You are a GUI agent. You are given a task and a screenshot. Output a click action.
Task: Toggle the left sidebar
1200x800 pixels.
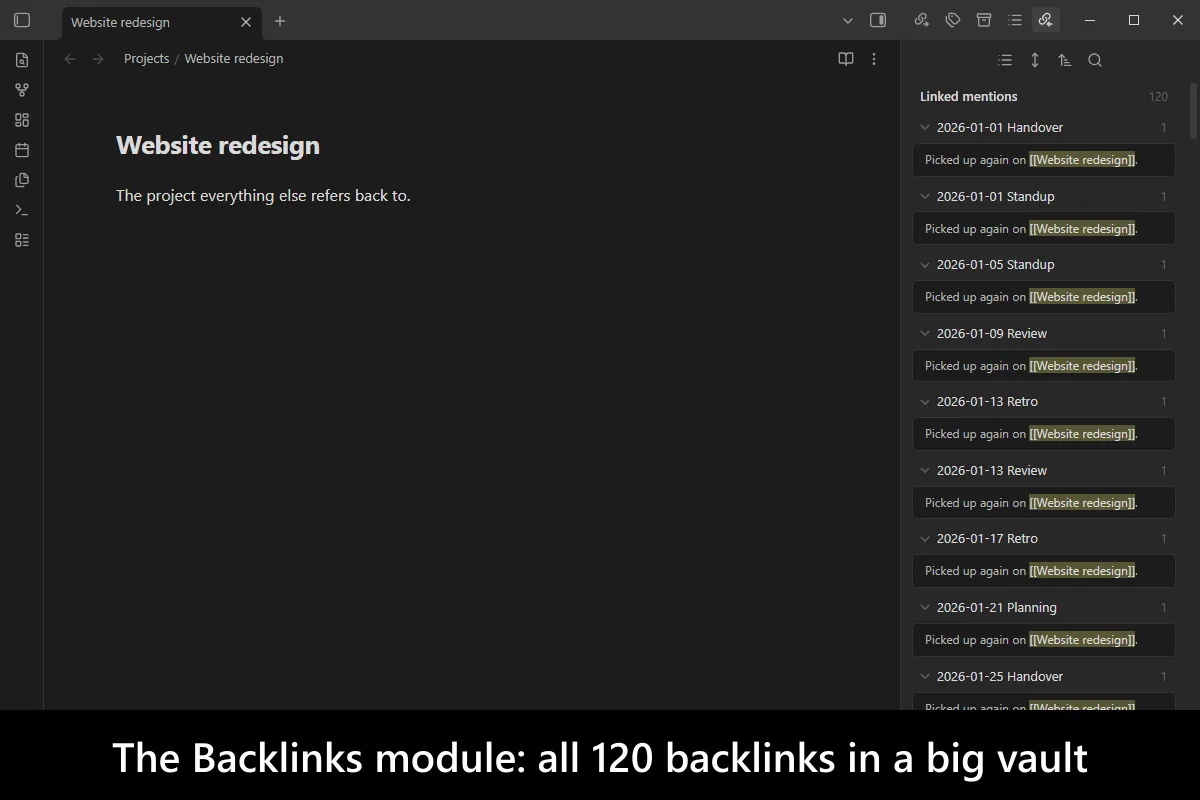(22, 20)
